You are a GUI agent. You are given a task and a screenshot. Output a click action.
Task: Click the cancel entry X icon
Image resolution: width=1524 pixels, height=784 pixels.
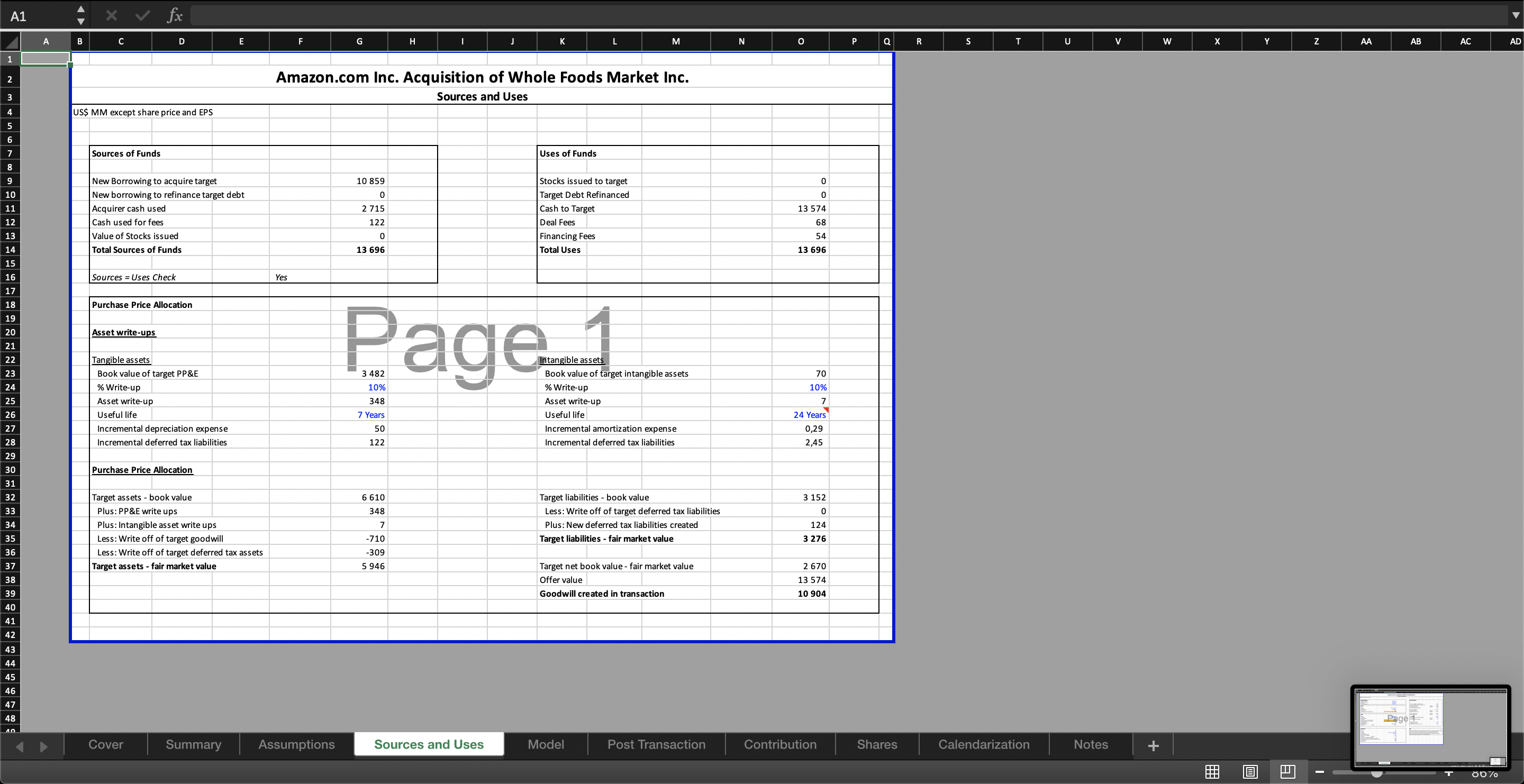click(x=111, y=15)
